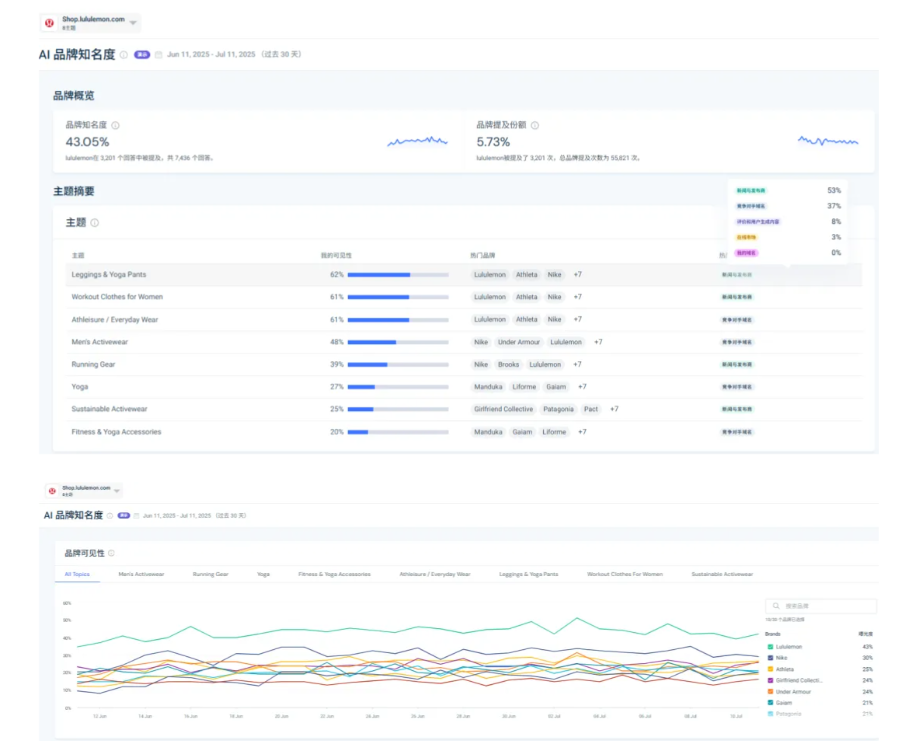This screenshot has width=904, height=741.
Task: Open the Jun 11 - Jul 11, 2025 date range above 品牌可见性
Action: [194, 516]
